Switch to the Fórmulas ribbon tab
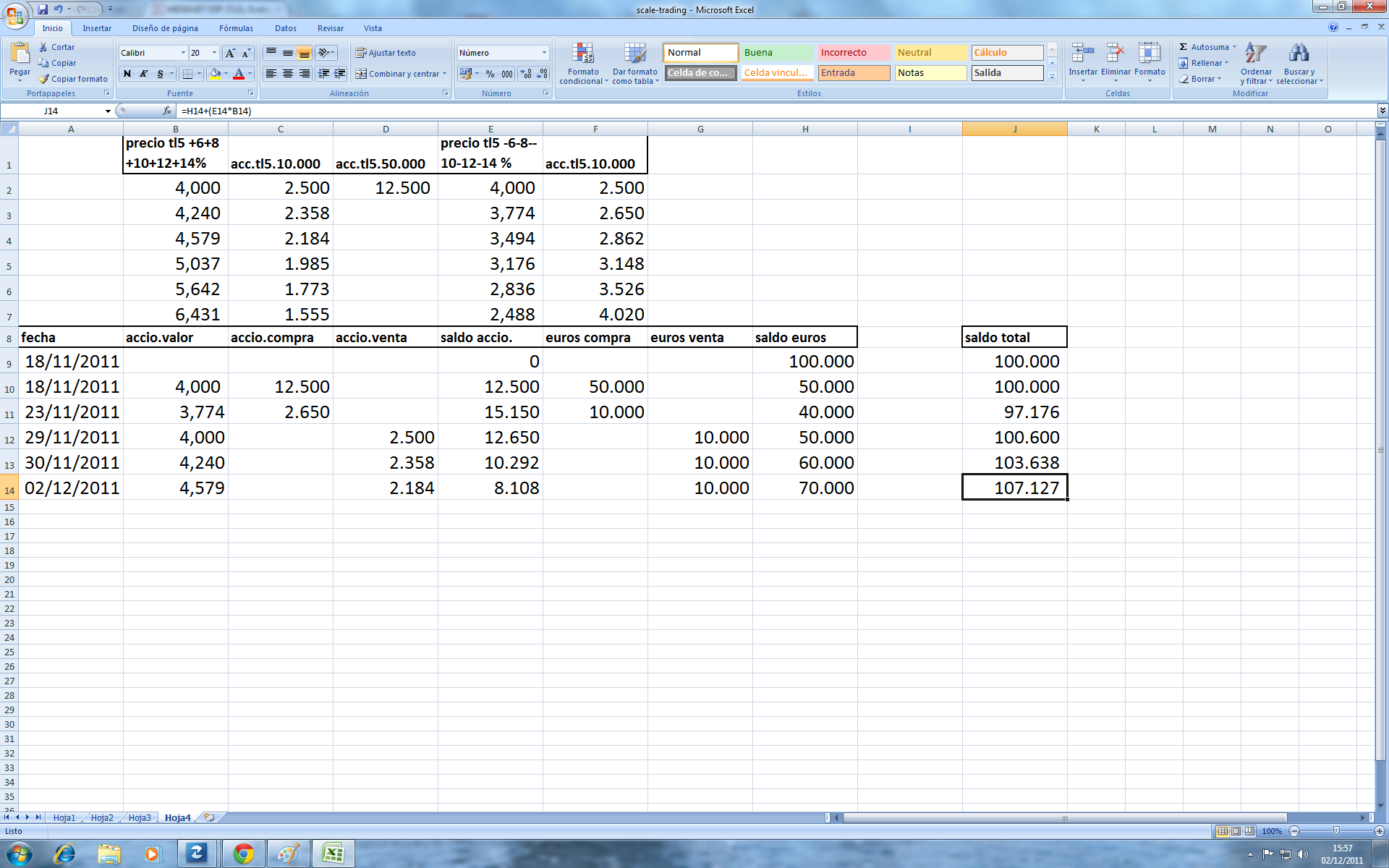This screenshot has height=868, width=1389. tap(236, 28)
